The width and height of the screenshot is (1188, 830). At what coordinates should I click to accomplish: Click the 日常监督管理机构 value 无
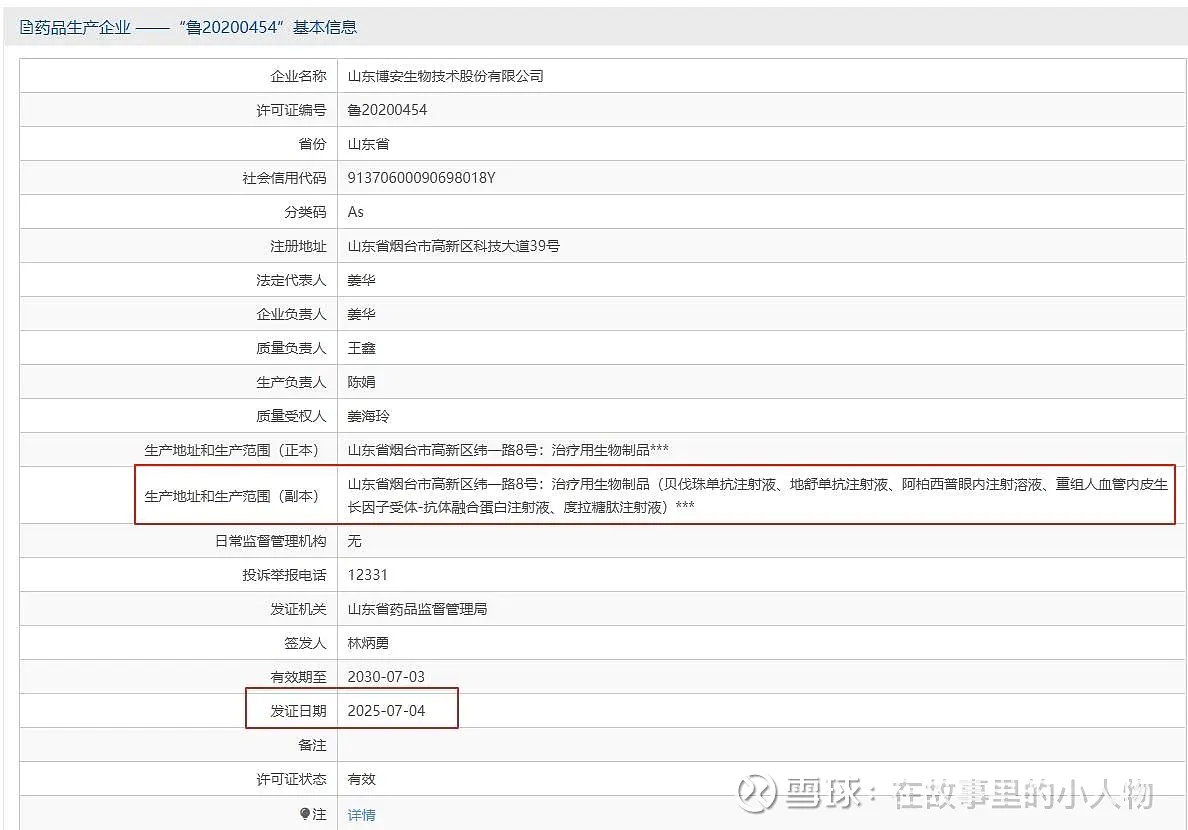click(354, 541)
